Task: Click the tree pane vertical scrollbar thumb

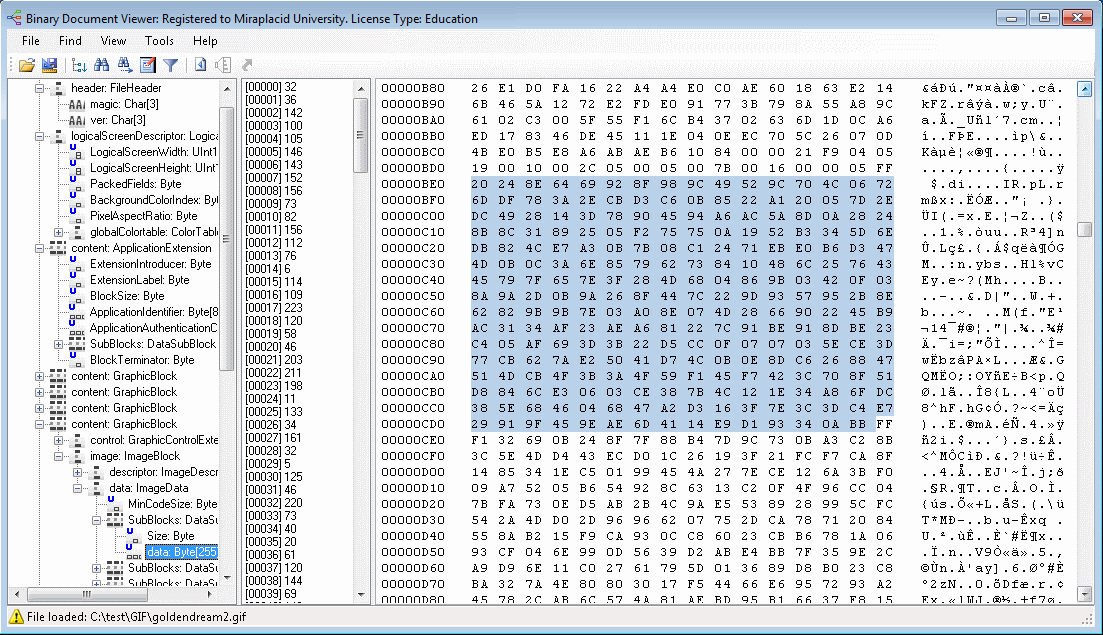Action: point(227,238)
